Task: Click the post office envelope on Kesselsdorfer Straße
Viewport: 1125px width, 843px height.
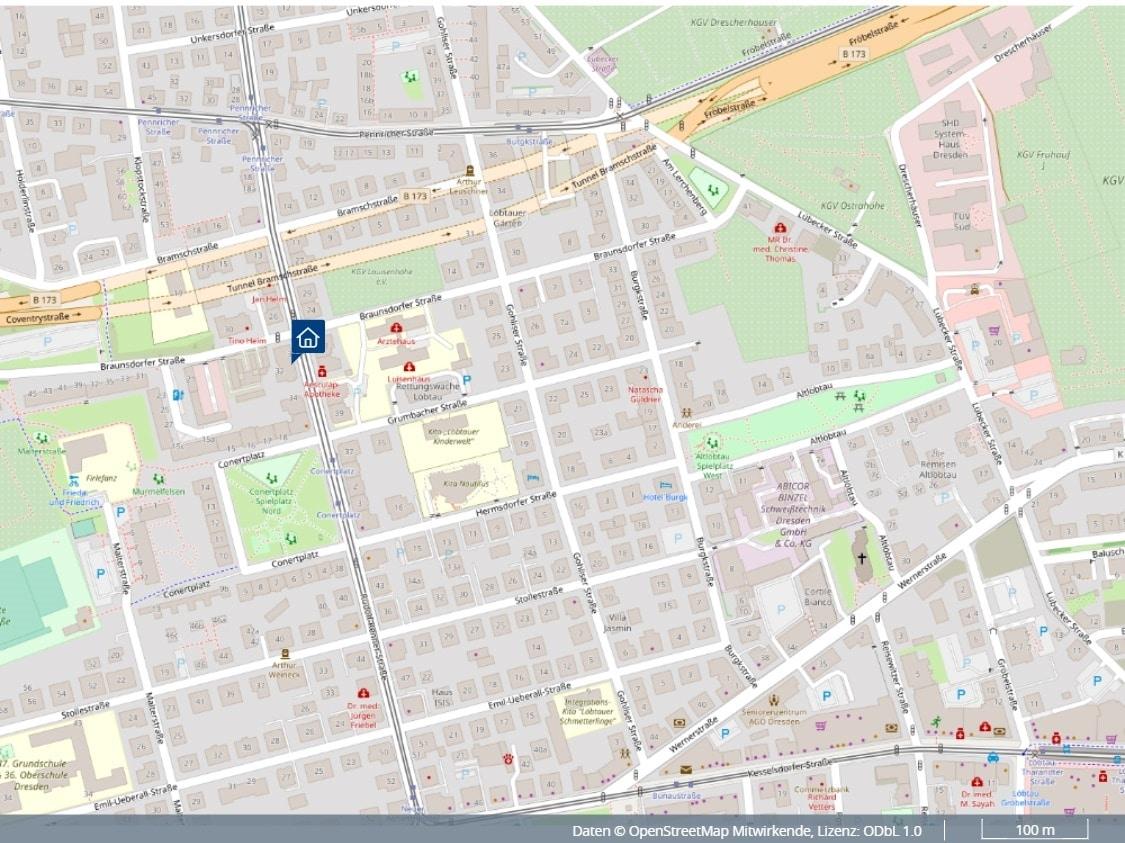Action: tap(686, 769)
